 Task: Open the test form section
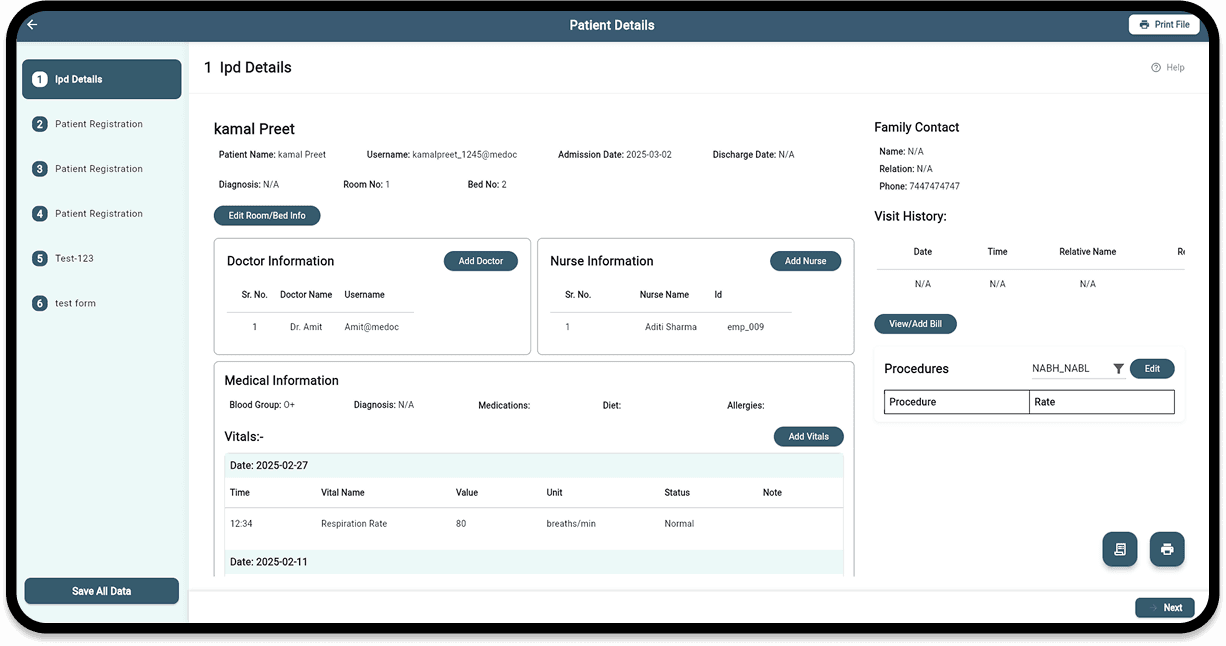[75, 302]
